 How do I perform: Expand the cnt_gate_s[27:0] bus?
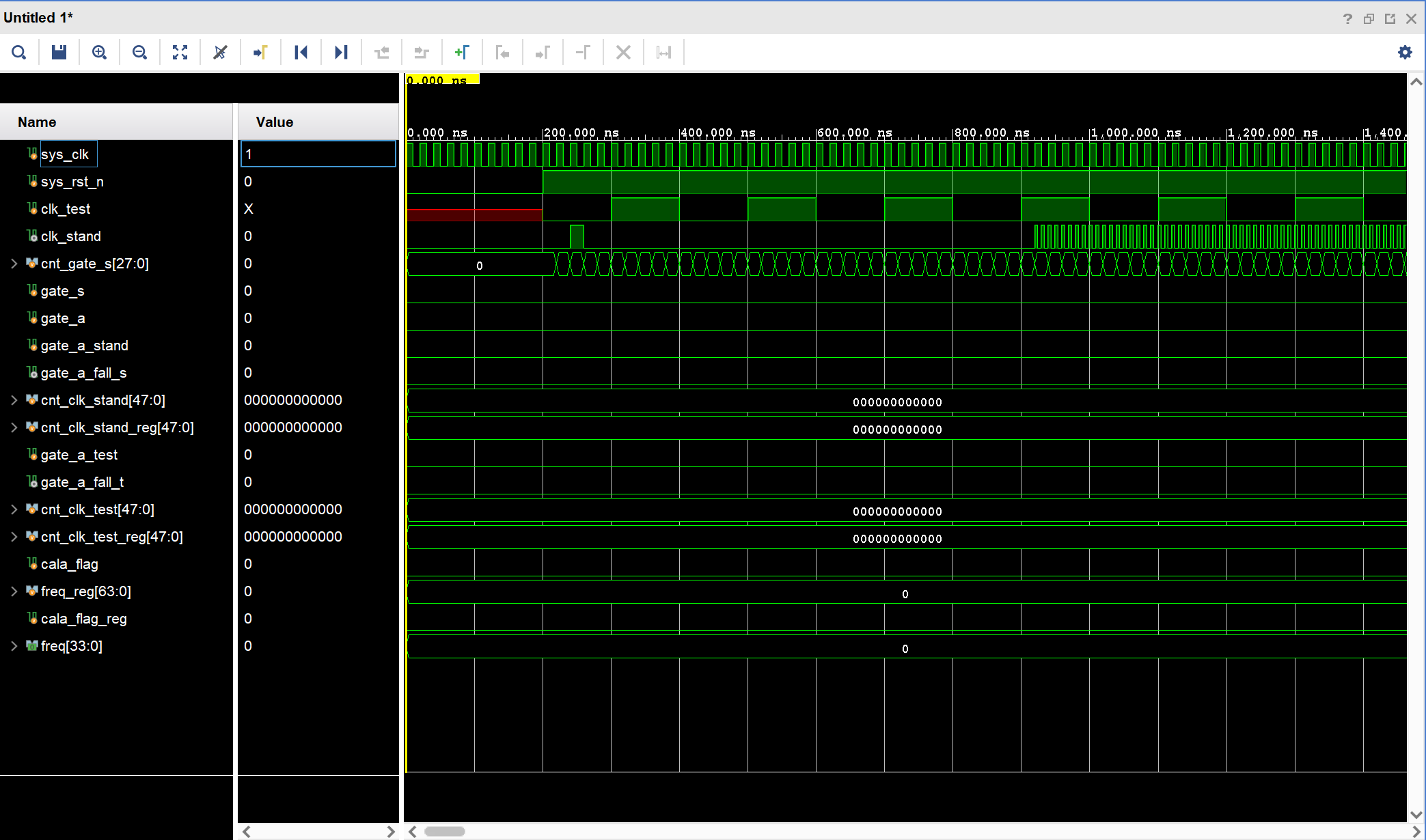point(14,264)
